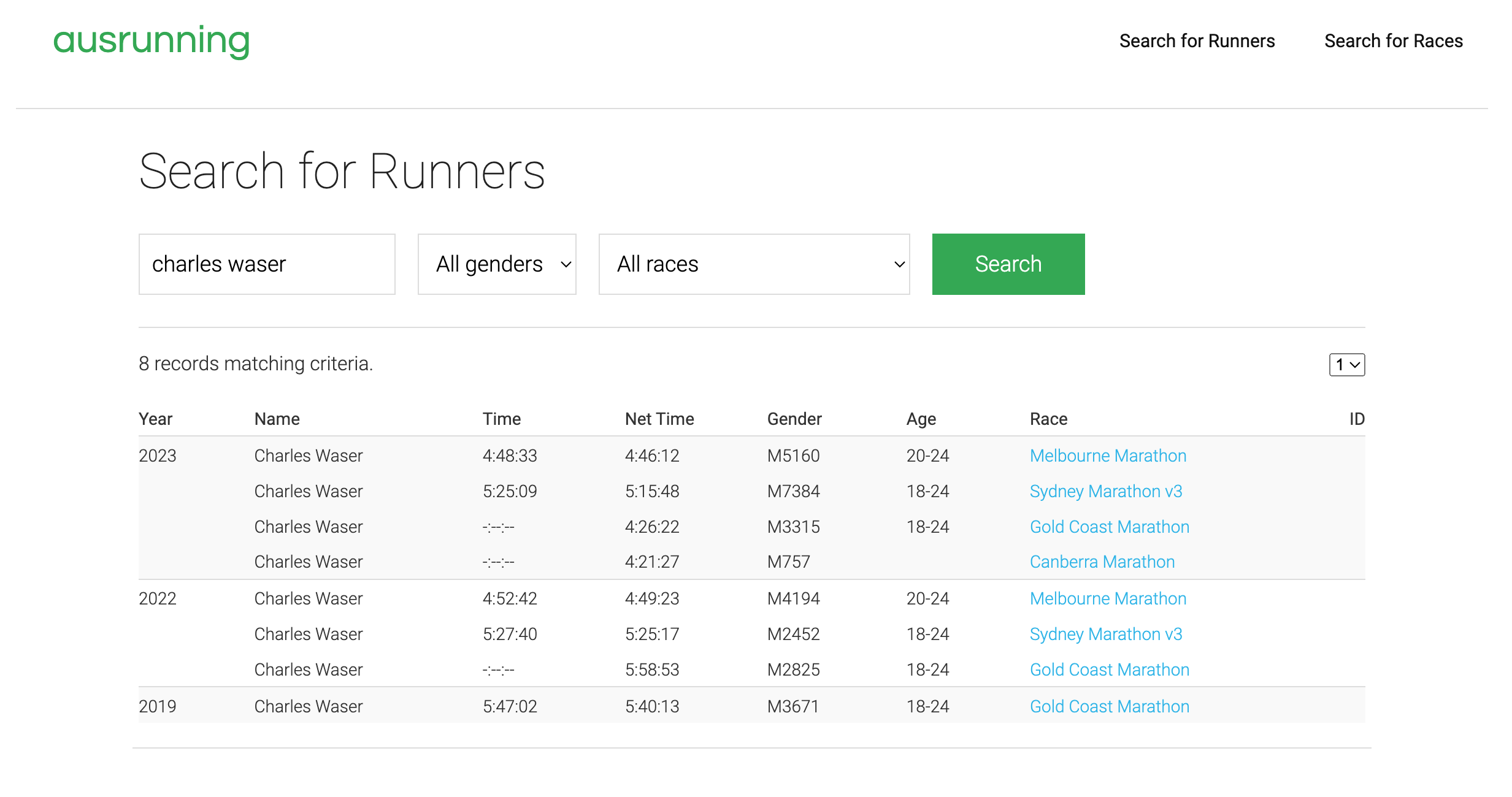Open 2022 Melbourne Marathon link
This screenshot has width=1512, height=797.
[x=1108, y=598]
